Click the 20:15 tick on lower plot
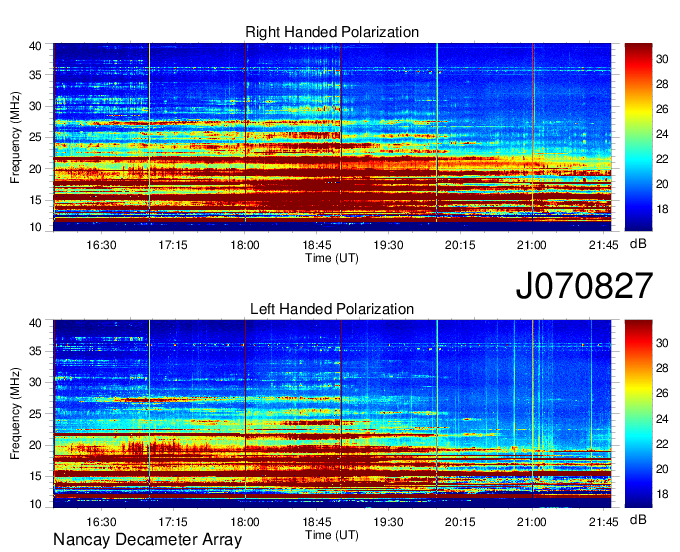This screenshot has height=552, width=680. (x=460, y=522)
